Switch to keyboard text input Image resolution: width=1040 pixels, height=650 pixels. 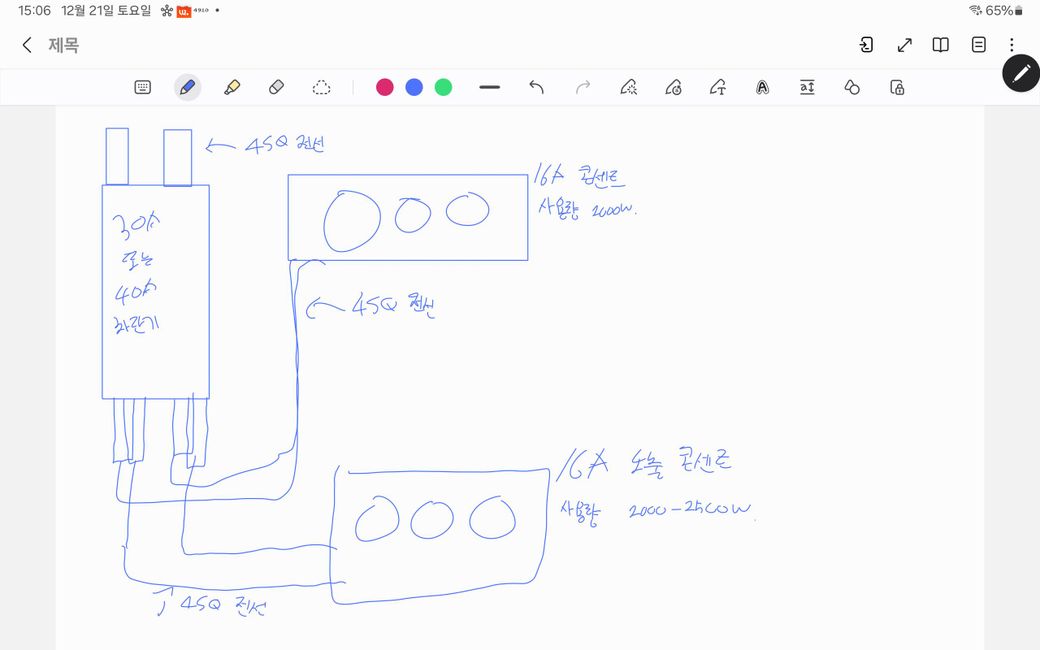(x=142, y=87)
